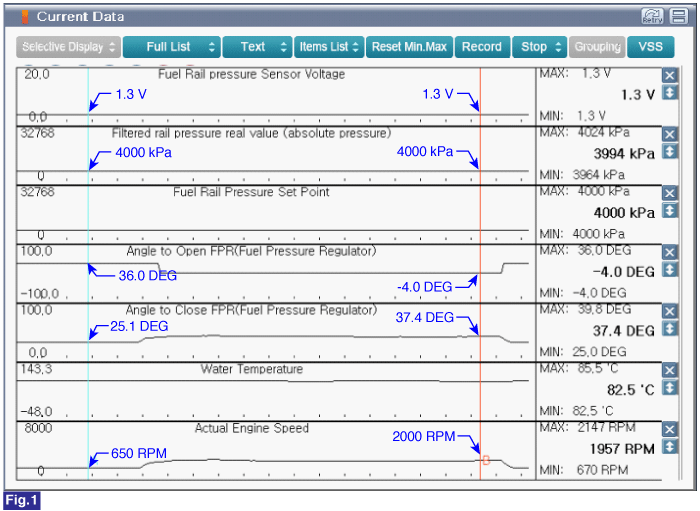Close the Angle to Open FPR graph
Screen dimensions: 700x511
tap(669, 252)
